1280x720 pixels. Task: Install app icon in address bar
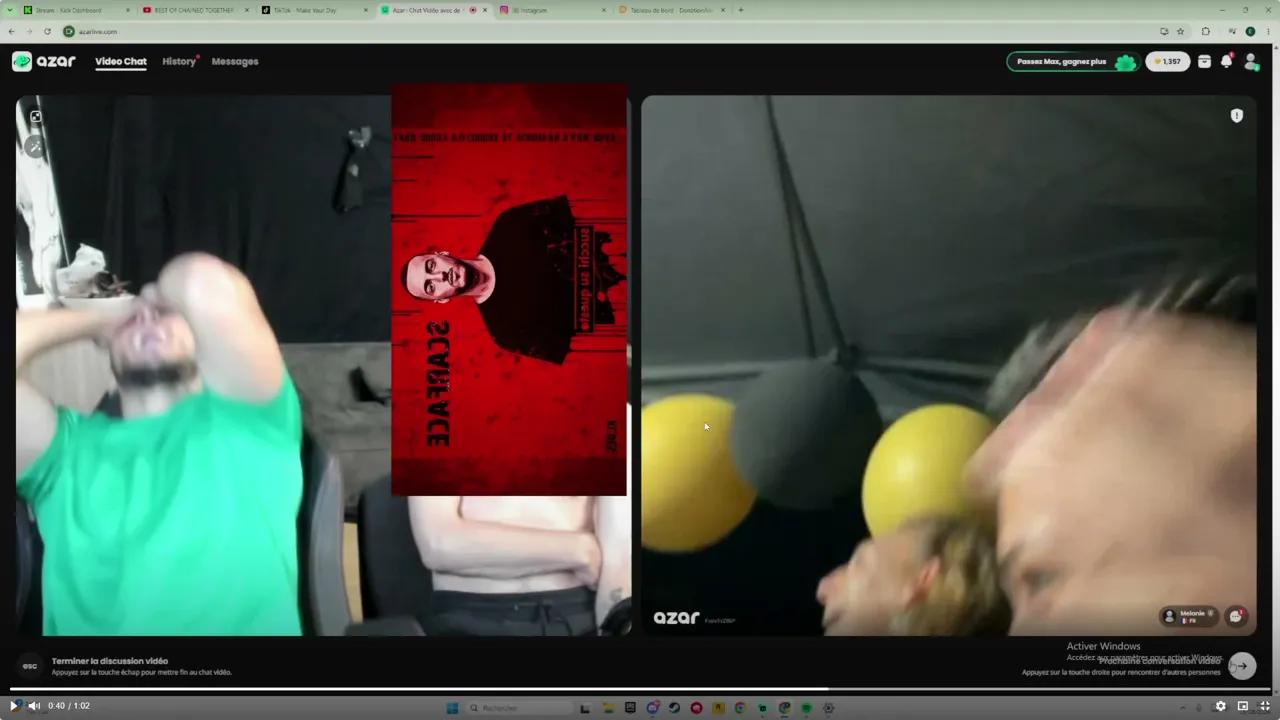1164,31
